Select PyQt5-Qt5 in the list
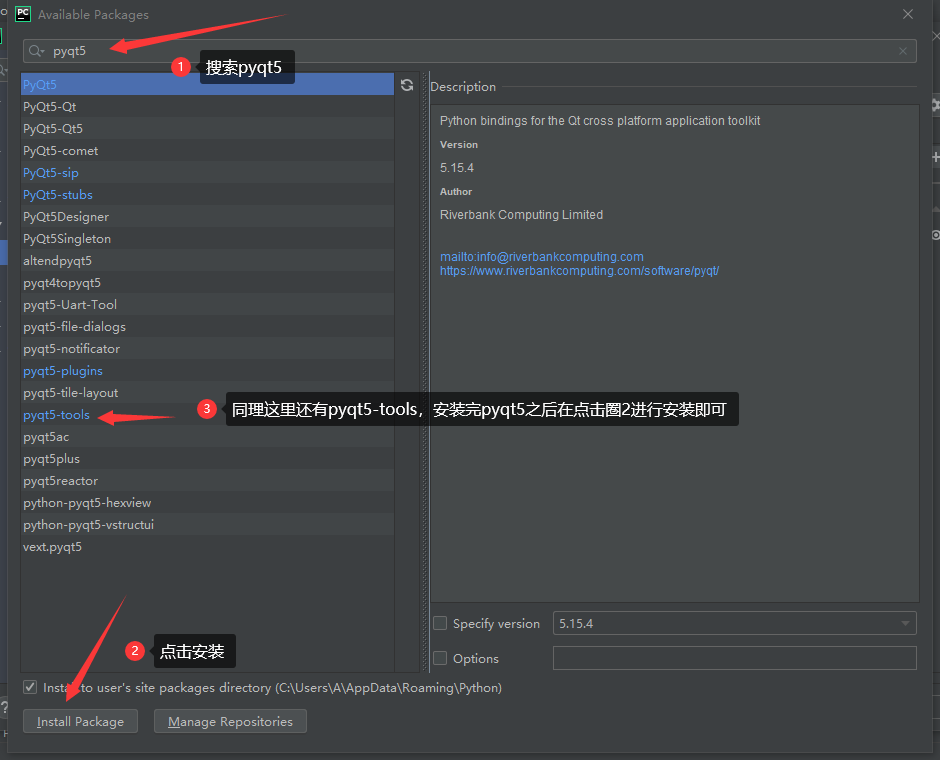940x760 pixels. (x=207, y=129)
